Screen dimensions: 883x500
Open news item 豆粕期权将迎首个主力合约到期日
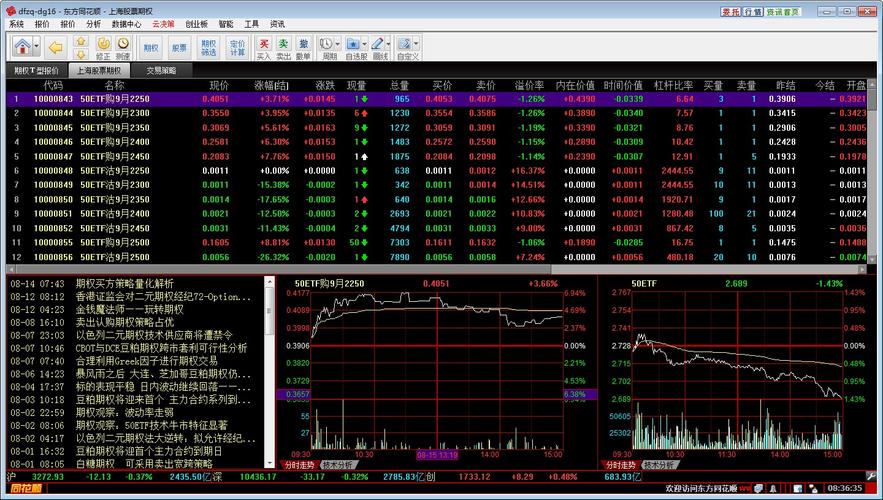[149, 451]
